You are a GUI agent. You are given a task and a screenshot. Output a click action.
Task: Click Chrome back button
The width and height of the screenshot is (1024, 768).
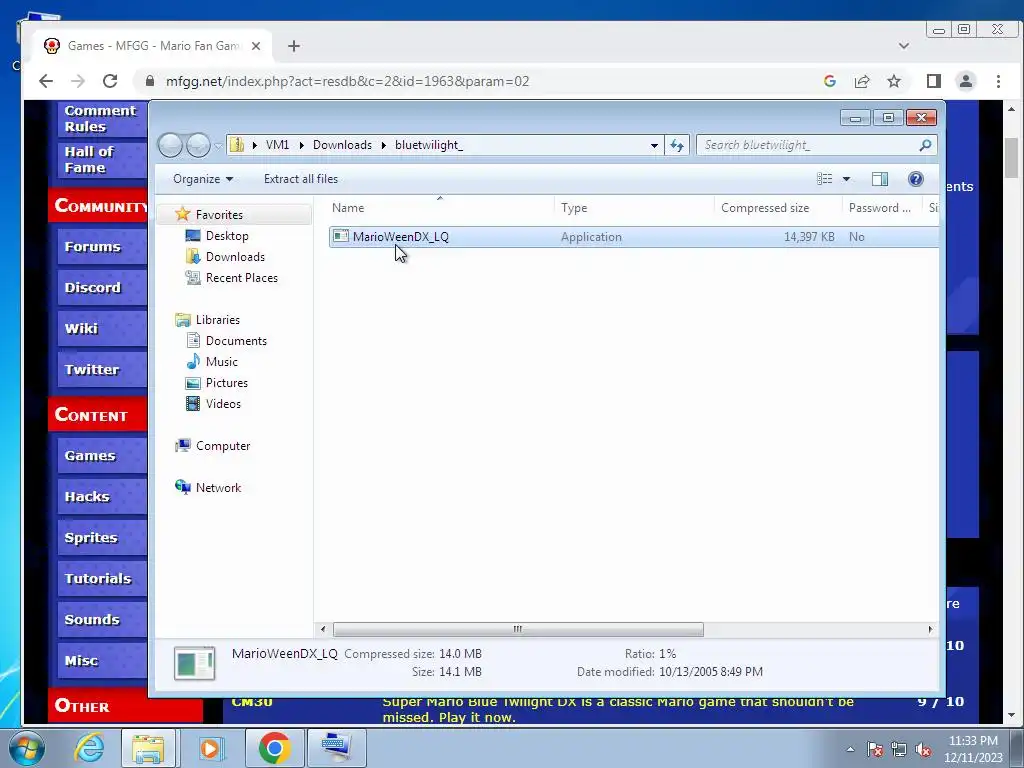46,81
